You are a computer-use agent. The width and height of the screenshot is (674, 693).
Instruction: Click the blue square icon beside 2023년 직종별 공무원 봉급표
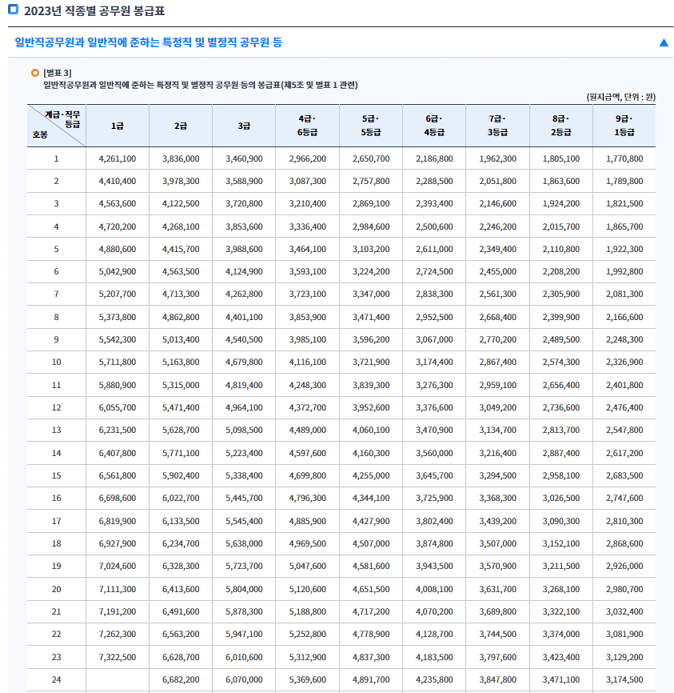[x=13, y=9]
